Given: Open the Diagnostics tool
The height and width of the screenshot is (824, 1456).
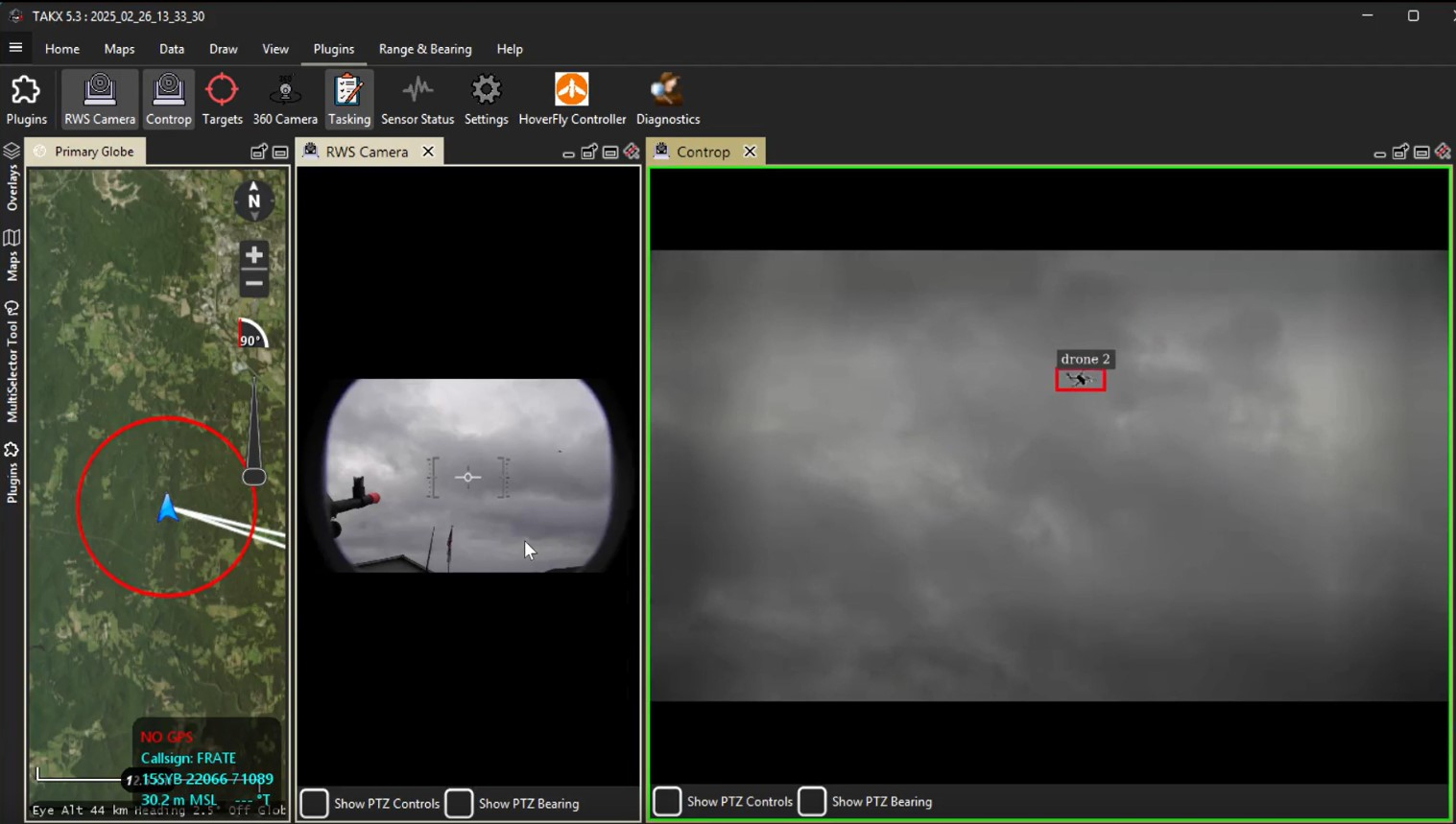Looking at the screenshot, I should (667, 99).
